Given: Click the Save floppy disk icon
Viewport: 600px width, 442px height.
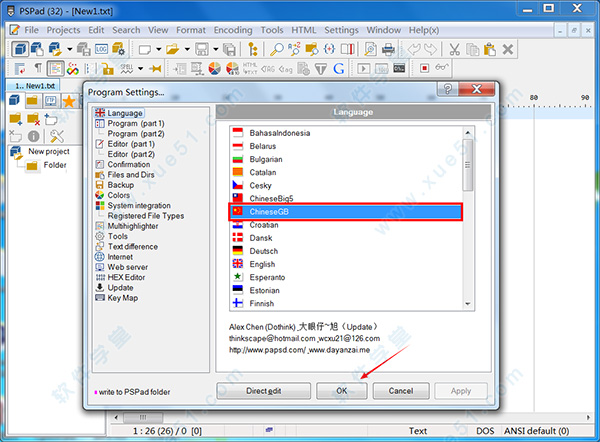Looking at the screenshot, I should click(x=202, y=49).
